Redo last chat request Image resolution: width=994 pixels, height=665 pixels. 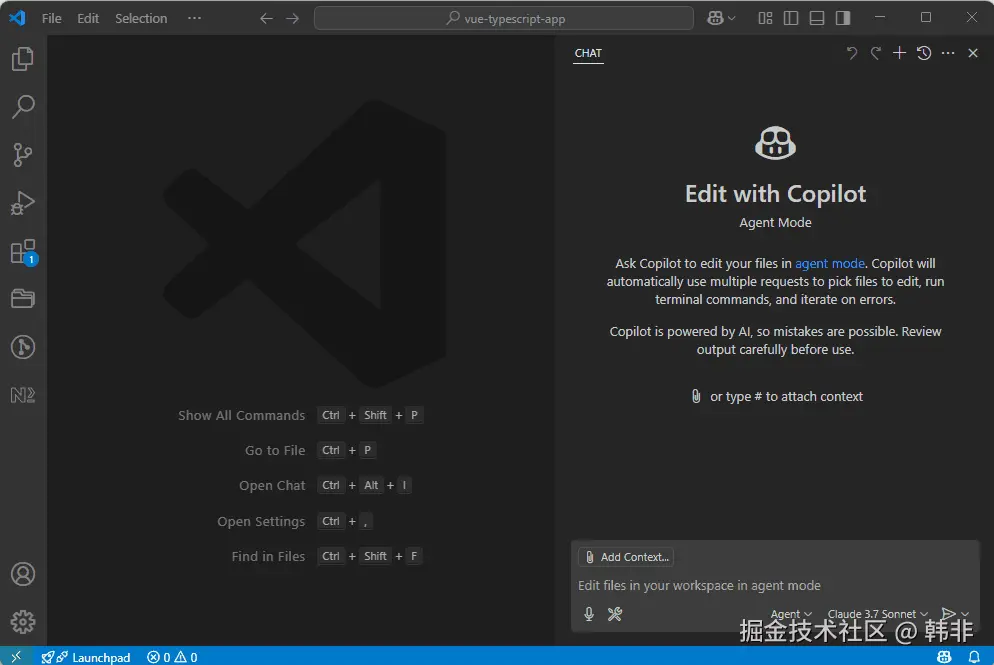(875, 53)
